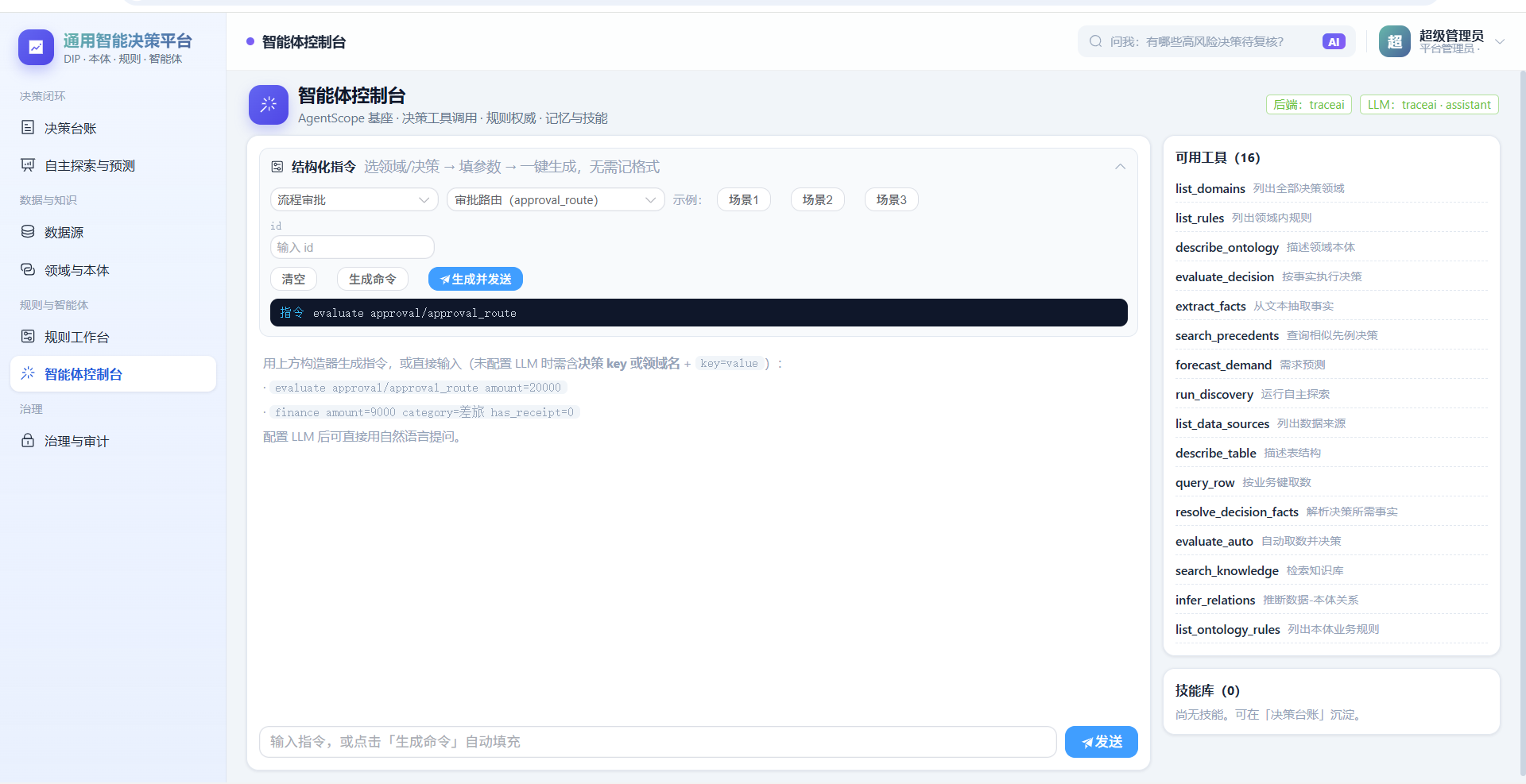Click the forecast_demand tool entry
The width and height of the screenshot is (1526, 784).
pos(1331,365)
